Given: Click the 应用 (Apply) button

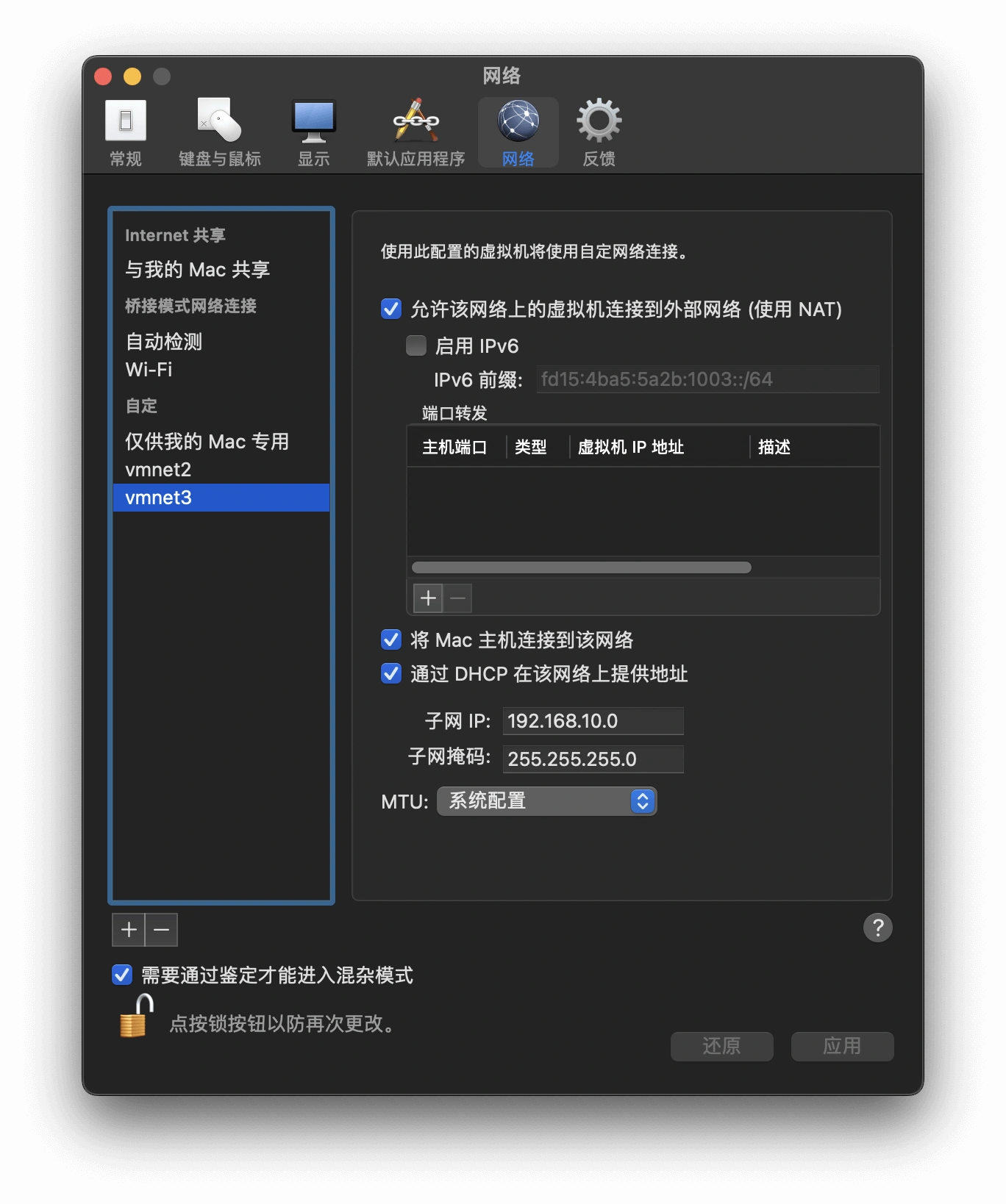Looking at the screenshot, I should pos(842,1046).
